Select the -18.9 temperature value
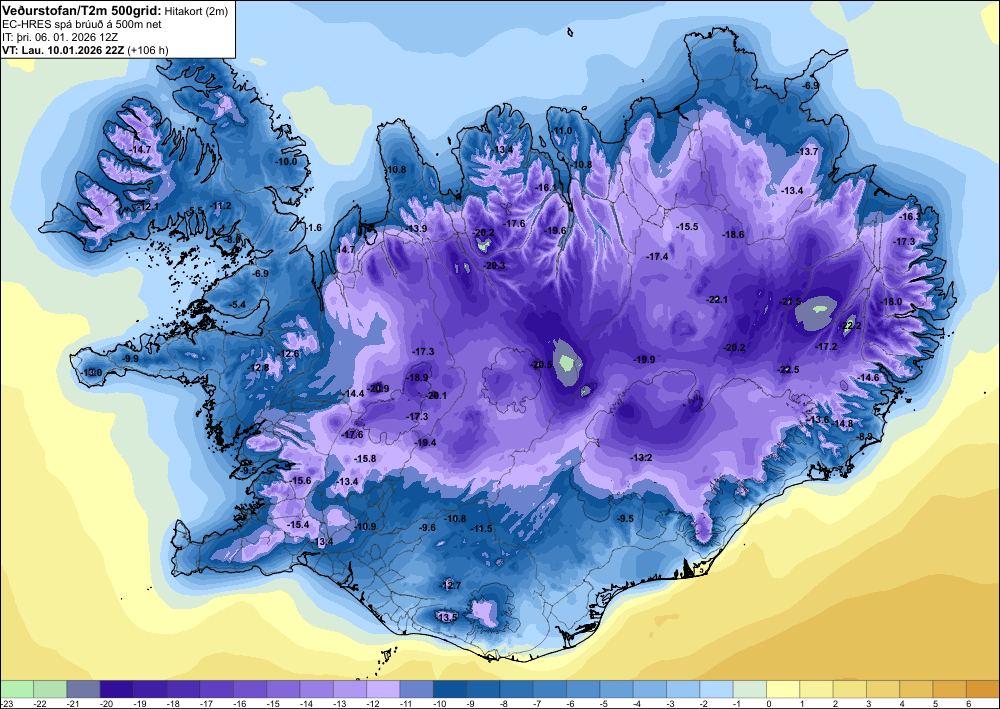This screenshot has width=1000, height=709. pyautogui.click(x=418, y=377)
